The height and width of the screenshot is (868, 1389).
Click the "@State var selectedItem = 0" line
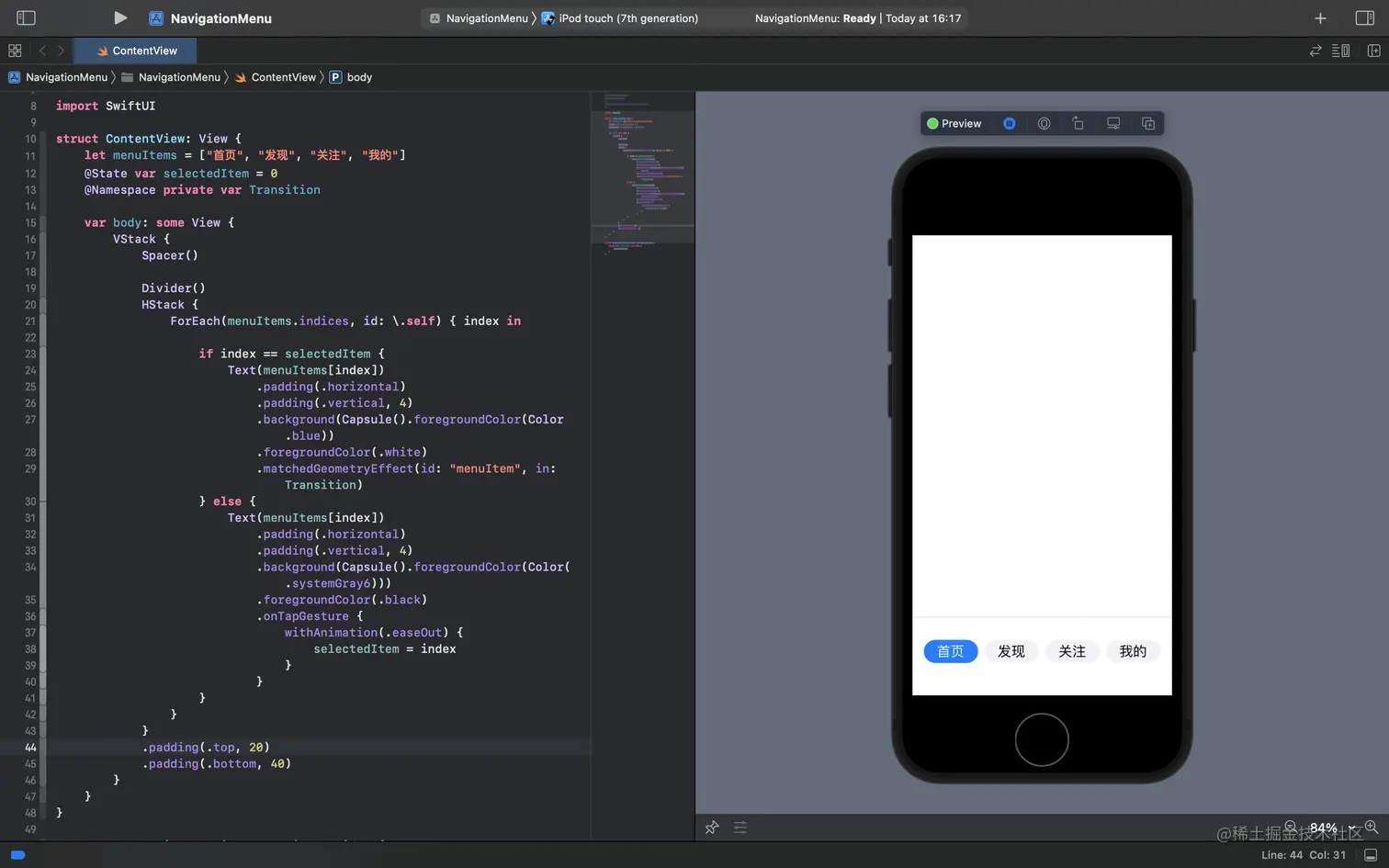pyautogui.click(x=181, y=174)
